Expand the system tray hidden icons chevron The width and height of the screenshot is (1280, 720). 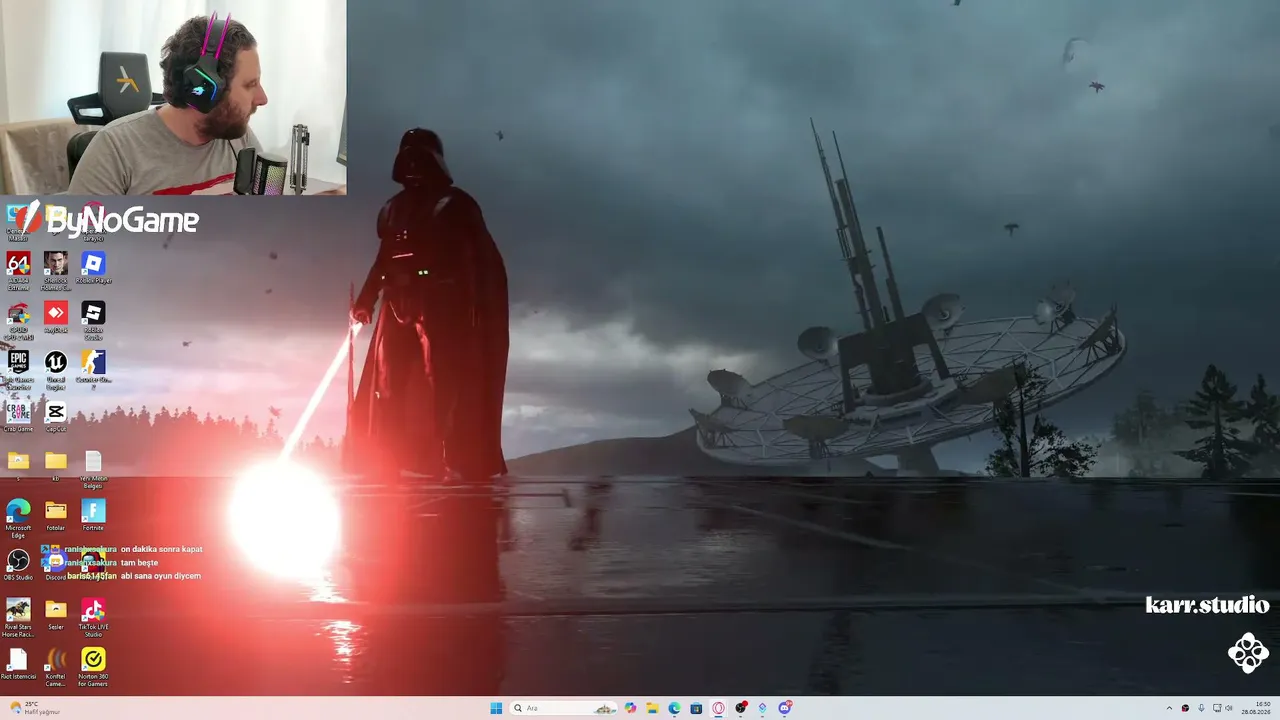pos(1170,708)
